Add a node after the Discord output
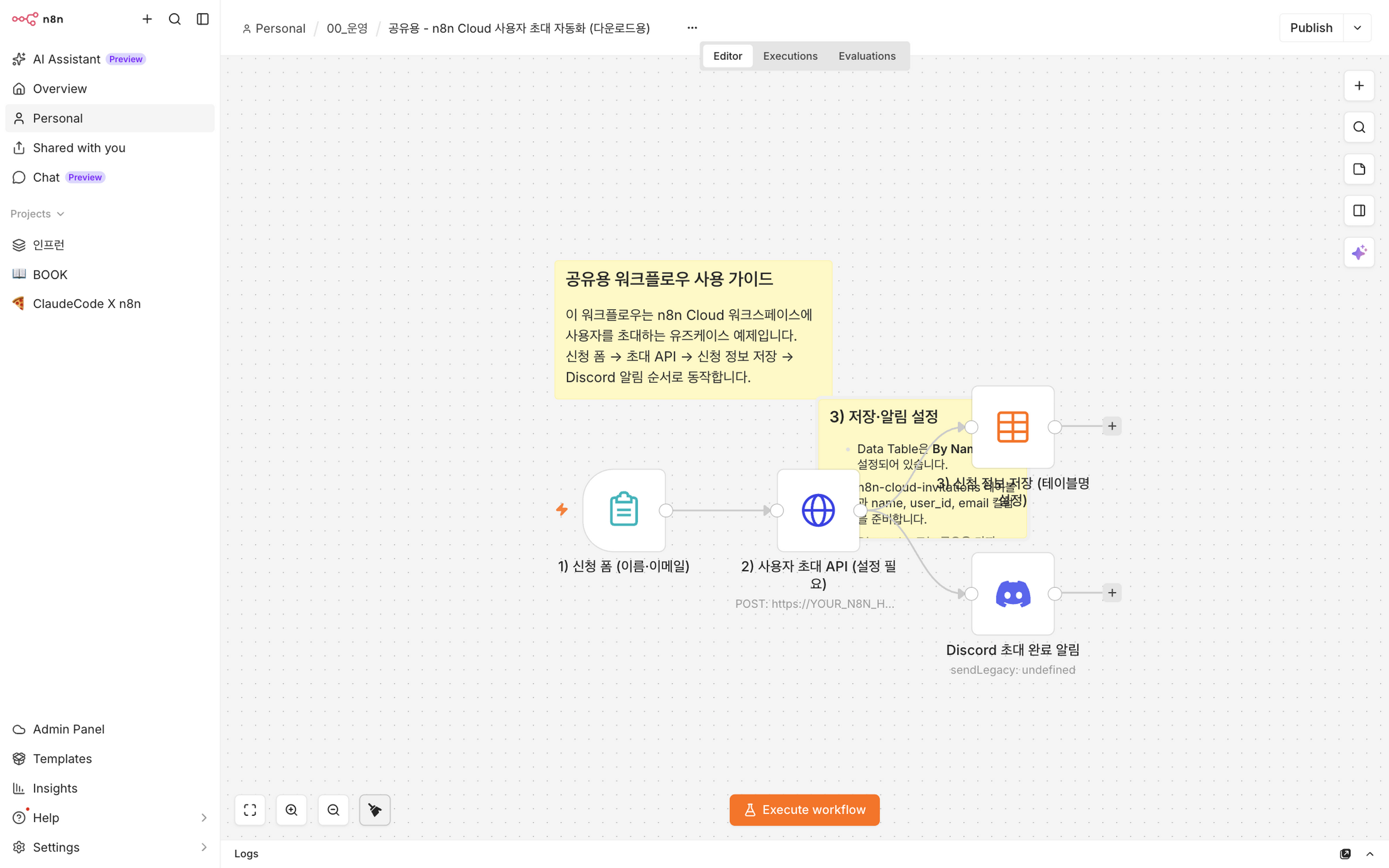This screenshot has width=1389, height=868. (x=1112, y=593)
